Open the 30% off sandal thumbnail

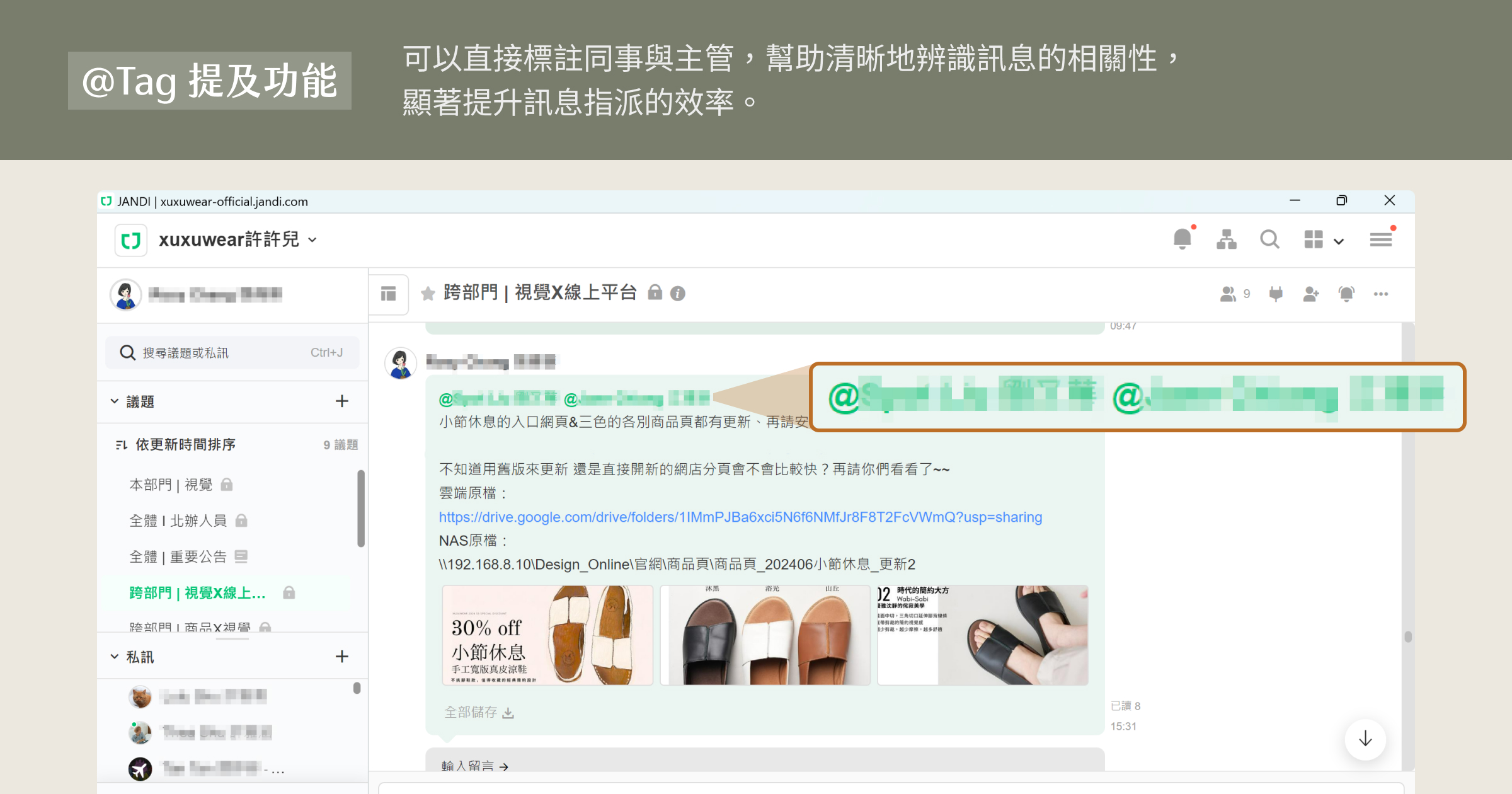547,635
